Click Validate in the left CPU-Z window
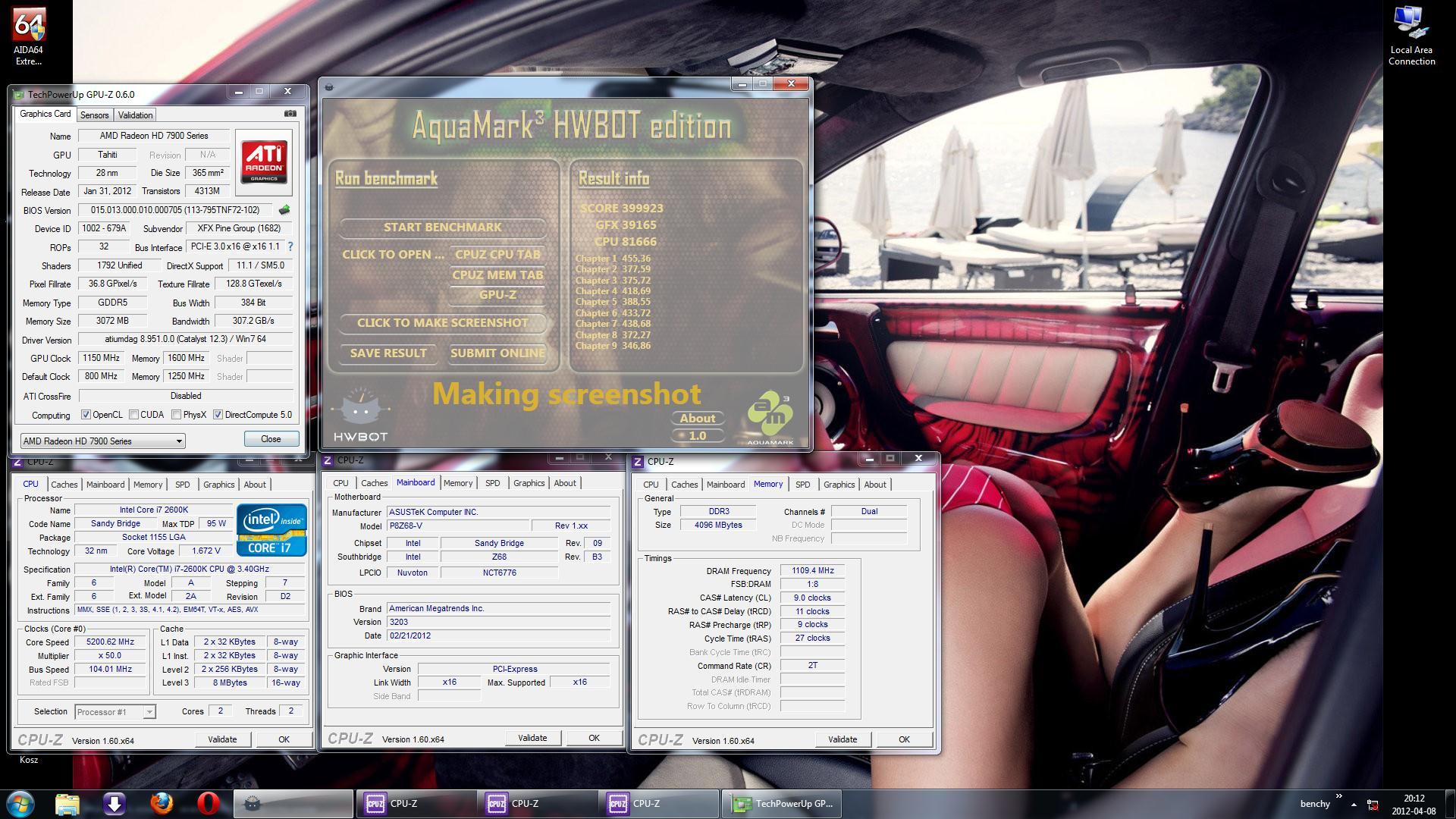Screen dimensions: 1456x819 [222, 739]
